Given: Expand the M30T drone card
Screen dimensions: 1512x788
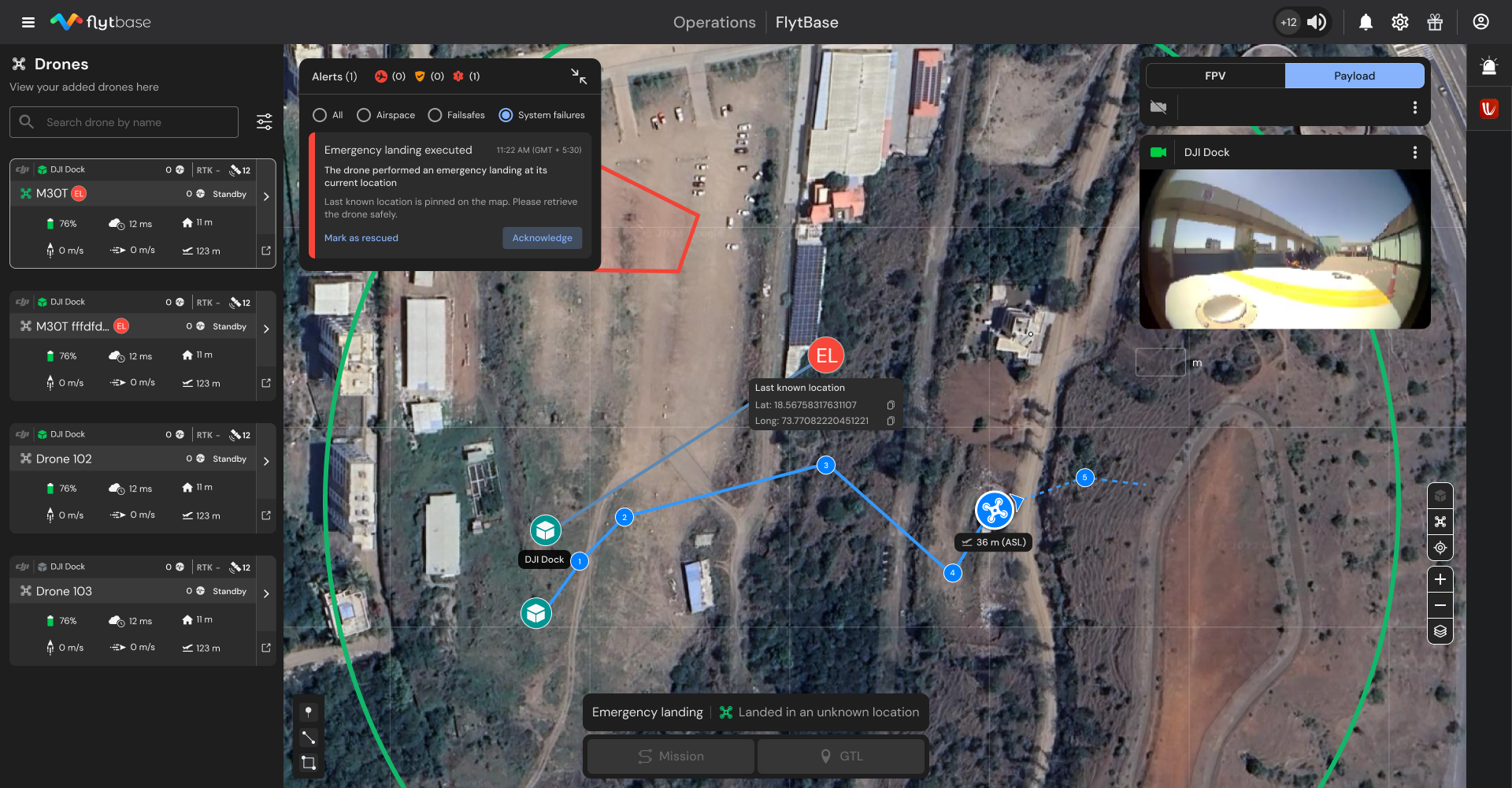Looking at the screenshot, I should click(x=266, y=196).
